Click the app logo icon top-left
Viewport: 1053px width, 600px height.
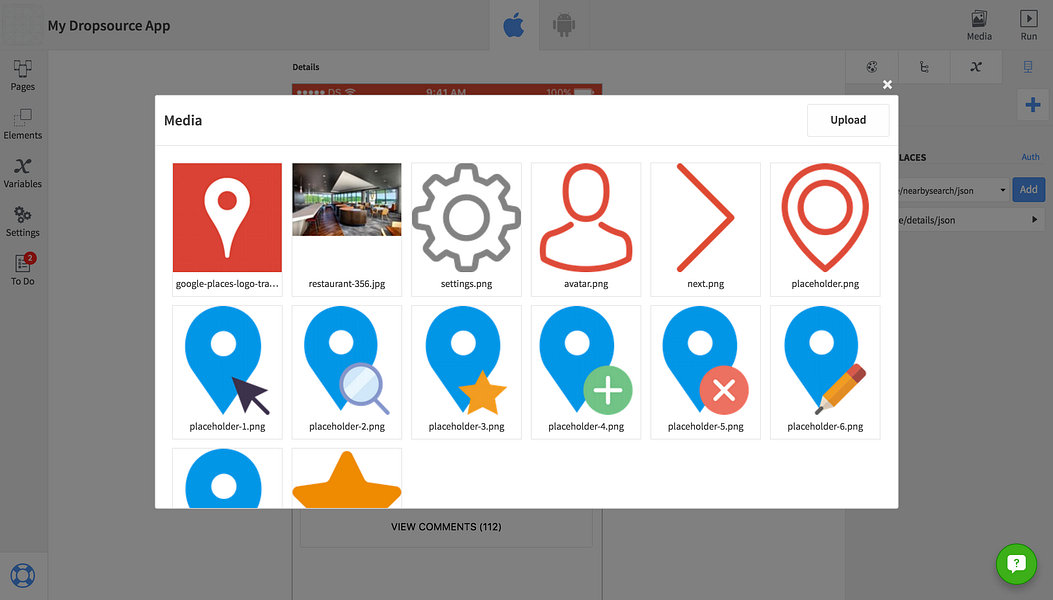21,25
